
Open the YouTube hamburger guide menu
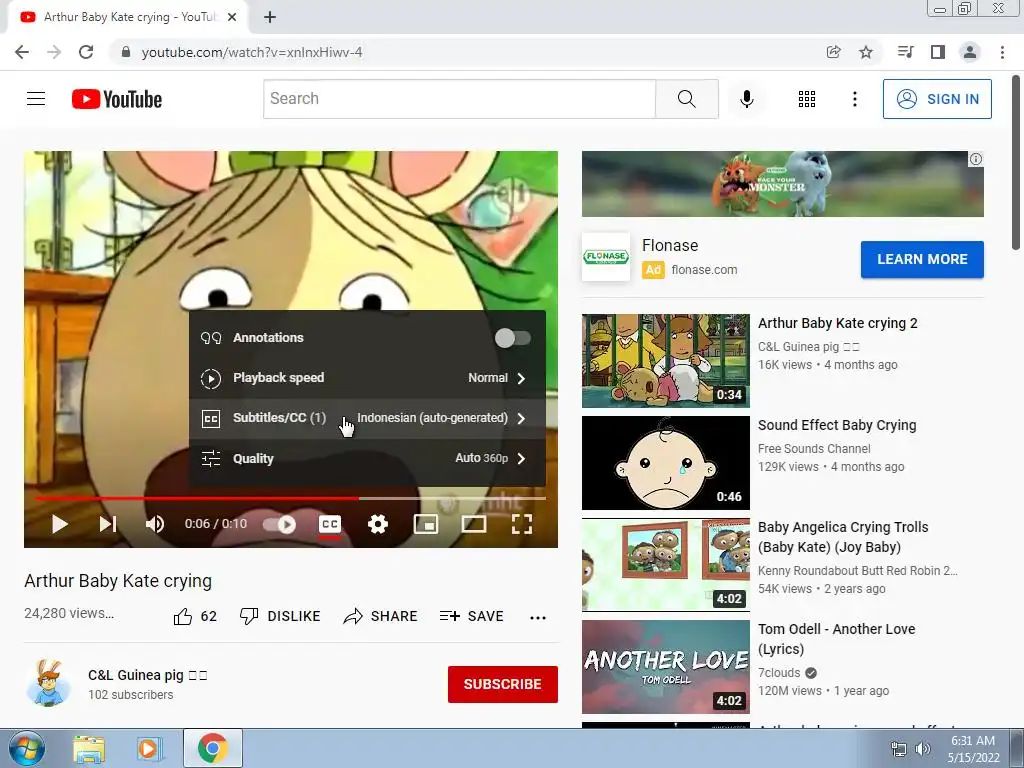pos(36,99)
